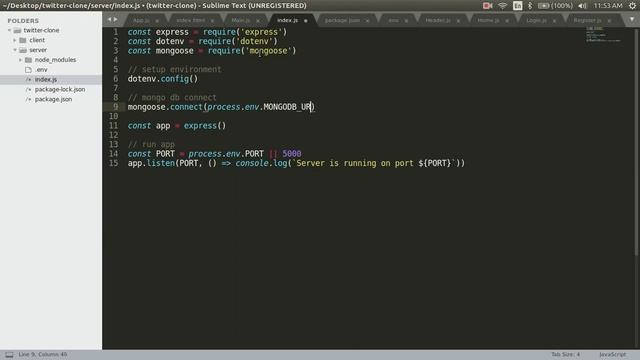Click the client folder icon

(x=23, y=40)
